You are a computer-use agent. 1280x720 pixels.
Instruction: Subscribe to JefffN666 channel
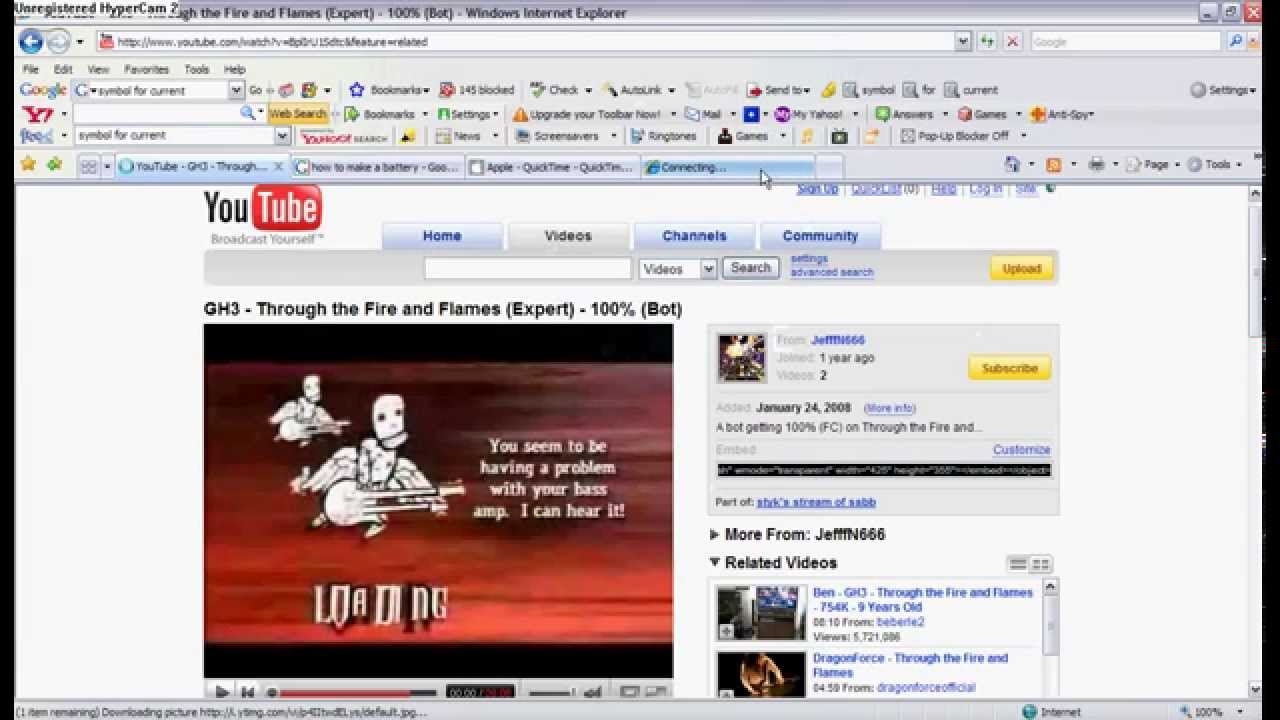(x=1009, y=368)
